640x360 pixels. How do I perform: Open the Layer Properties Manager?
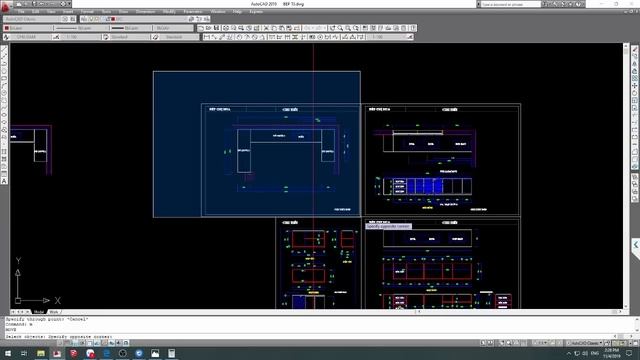click(x=83, y=19)
